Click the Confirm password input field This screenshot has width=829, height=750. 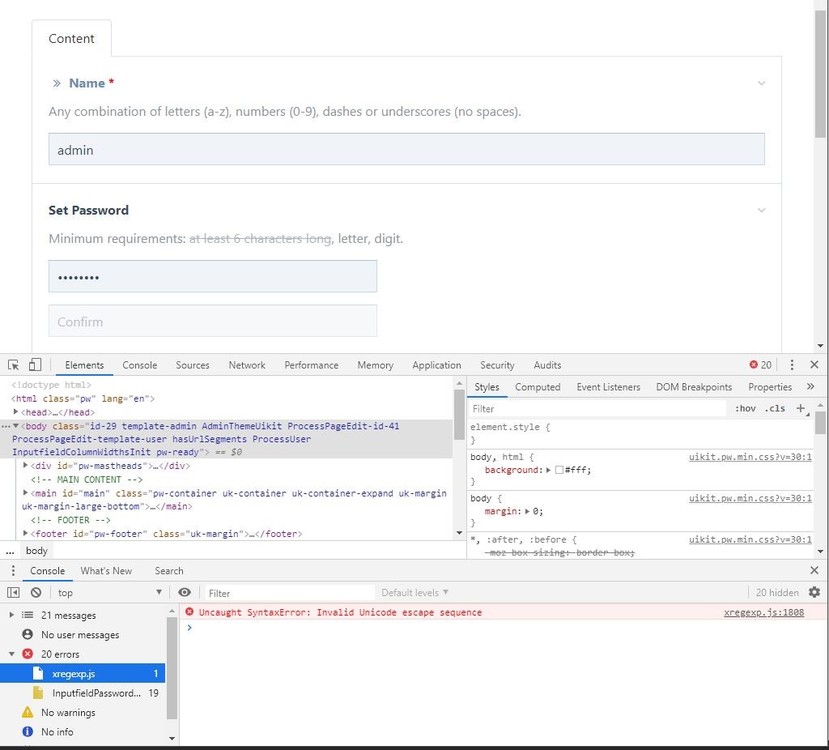coord(212,321)
